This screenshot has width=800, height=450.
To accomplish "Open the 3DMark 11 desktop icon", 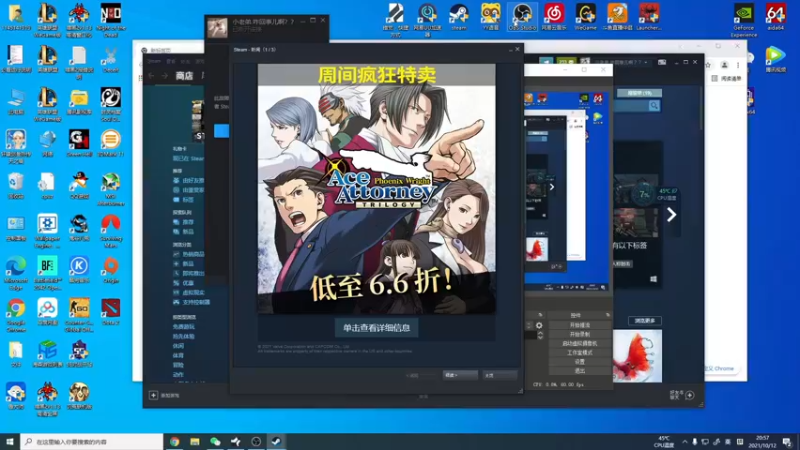I will [x=111, y=143].
